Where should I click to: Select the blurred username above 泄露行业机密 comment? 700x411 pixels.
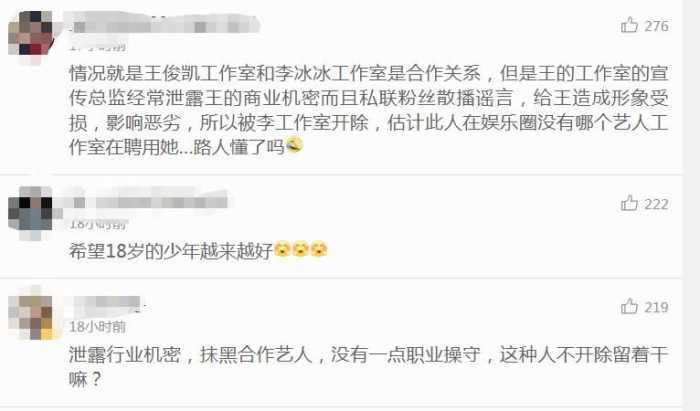(107, 303)
